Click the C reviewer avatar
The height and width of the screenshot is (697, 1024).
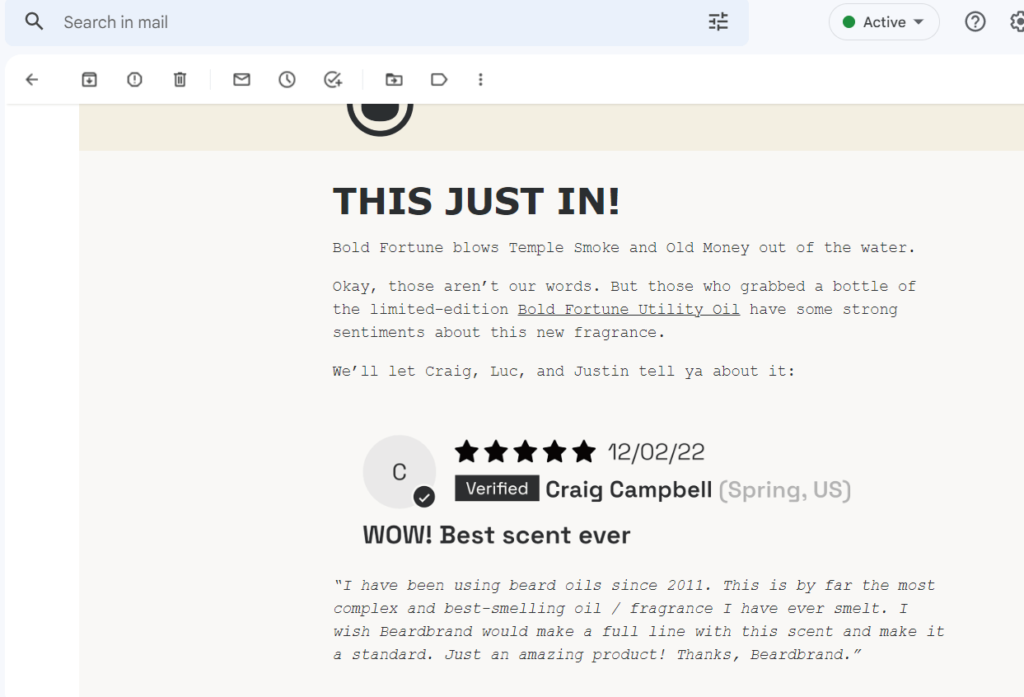coord(399,472)
